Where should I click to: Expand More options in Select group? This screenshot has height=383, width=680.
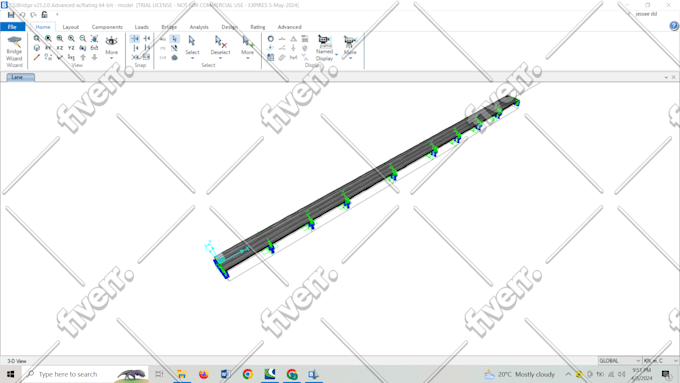(248, 48)
